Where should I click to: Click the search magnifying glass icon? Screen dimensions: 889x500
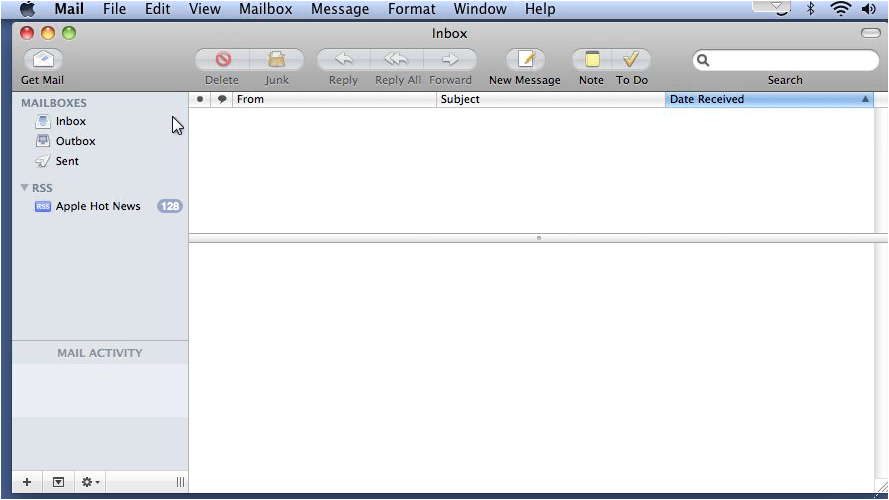click(x=703, y=60)
